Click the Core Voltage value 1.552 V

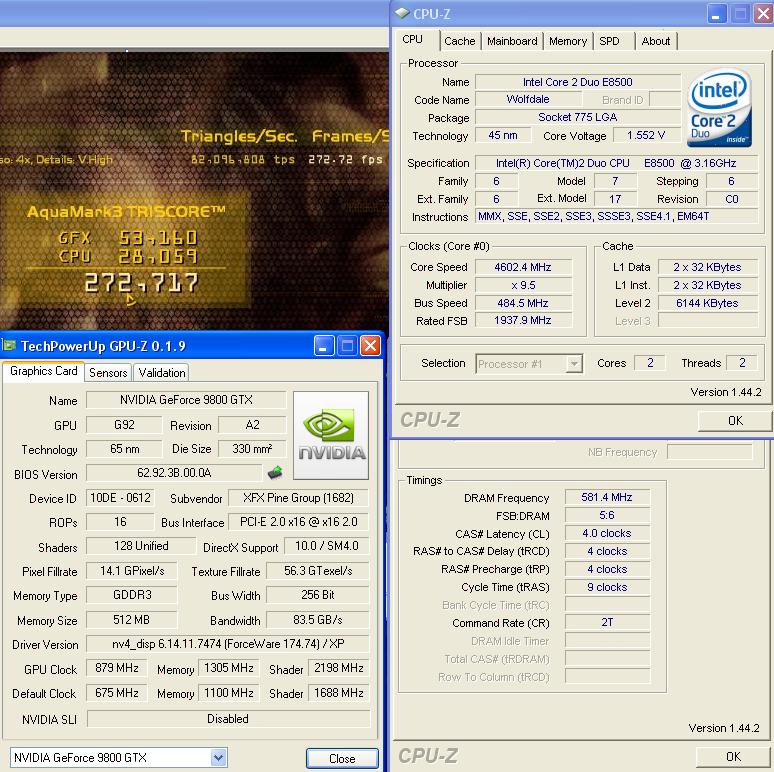(x=646, y=135)
